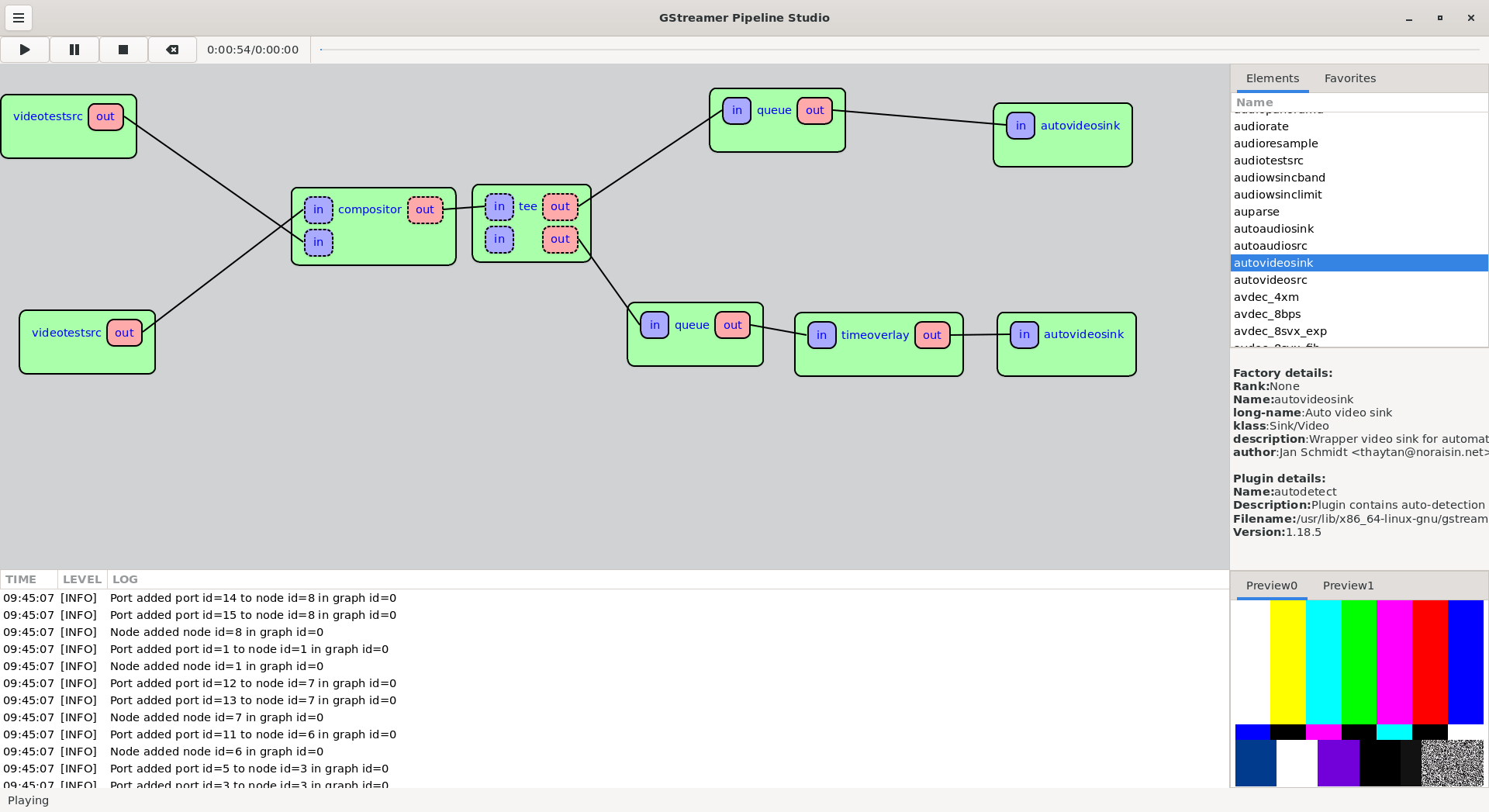Viewport: 1489px width, 812px height.
Task: Select autovideosrc in element list
Action: click(1359, 280)
